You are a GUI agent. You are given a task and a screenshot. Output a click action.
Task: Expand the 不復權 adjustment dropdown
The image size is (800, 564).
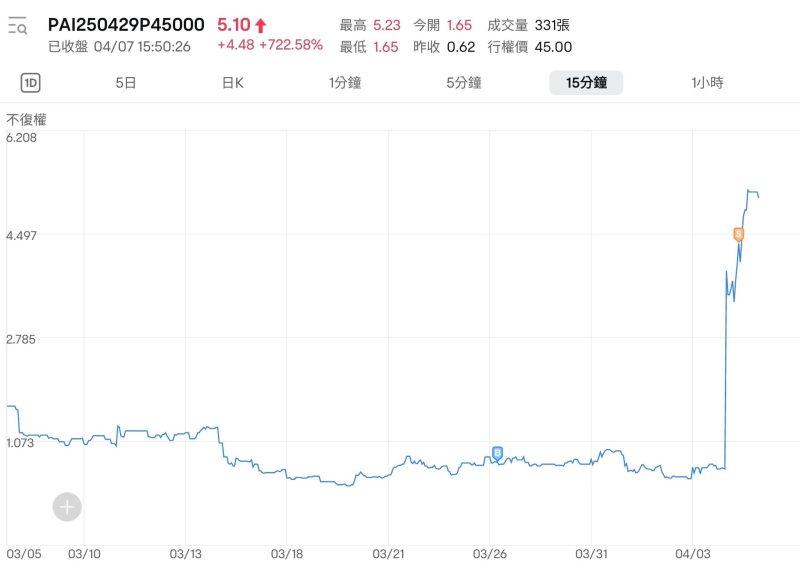(27, 119)
